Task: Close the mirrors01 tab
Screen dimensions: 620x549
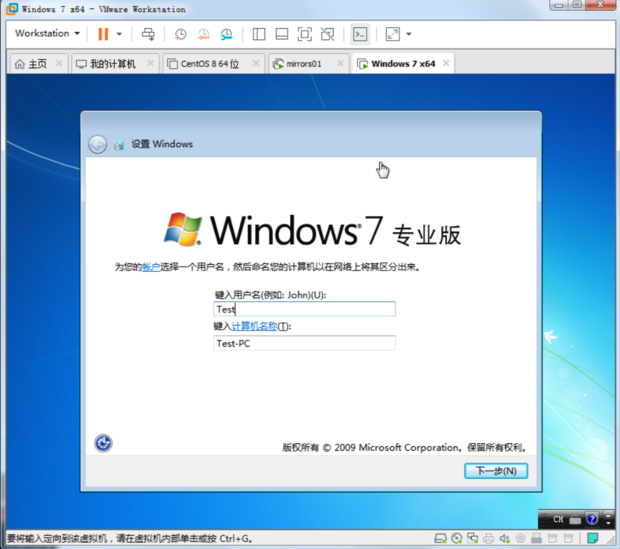Action: 340,63
